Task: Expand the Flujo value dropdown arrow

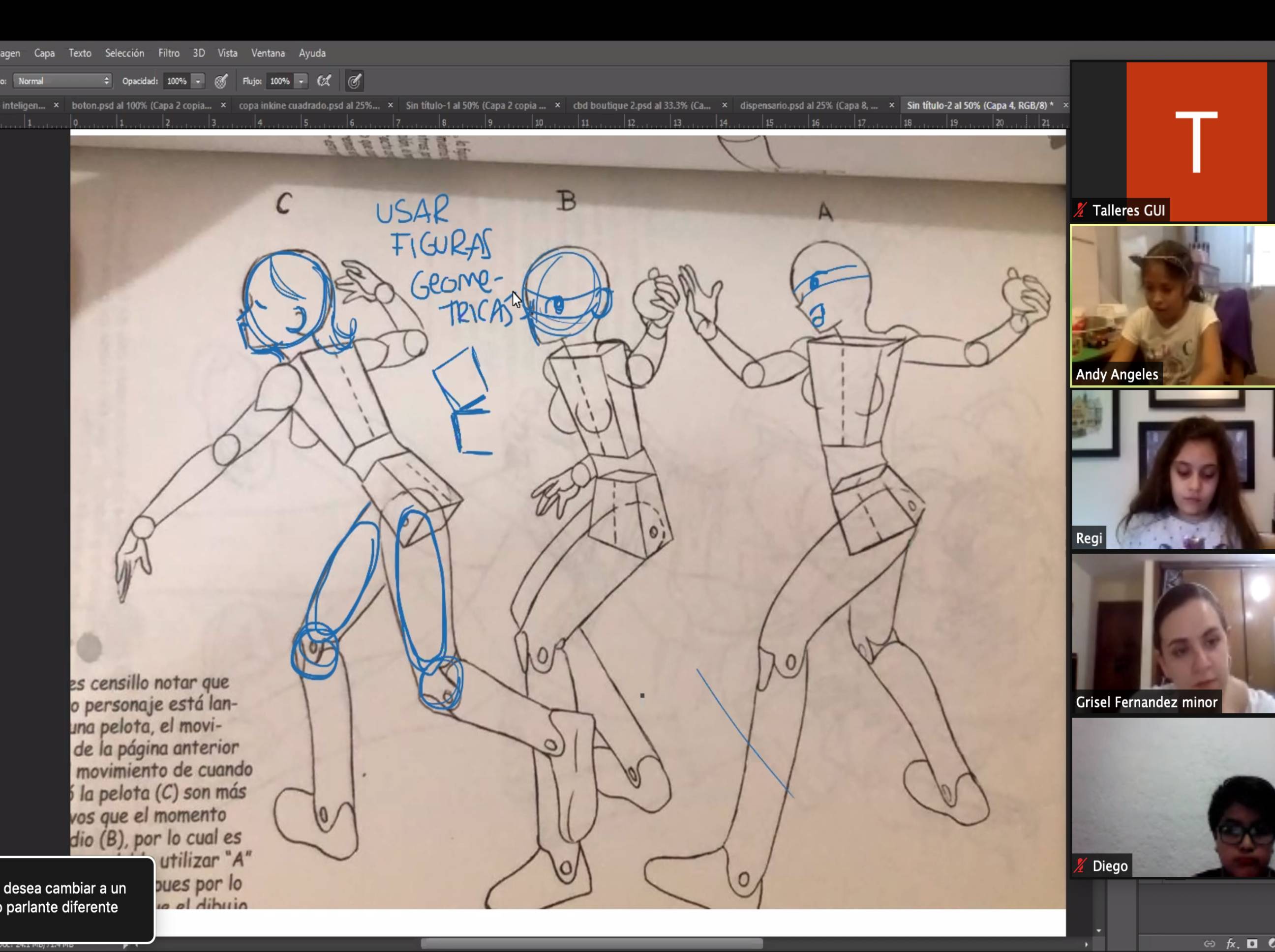Action: coord(301,81)
